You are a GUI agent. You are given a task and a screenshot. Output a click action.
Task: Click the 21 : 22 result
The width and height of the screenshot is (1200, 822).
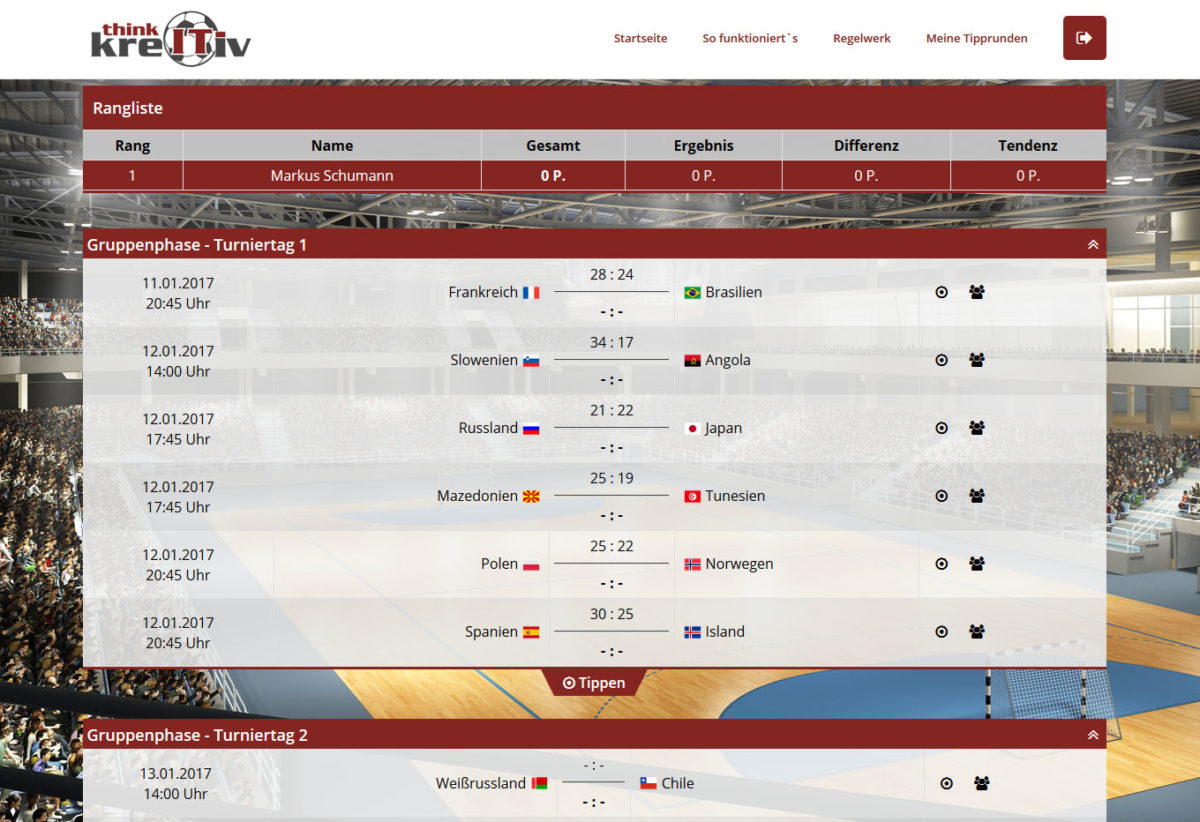612,410
